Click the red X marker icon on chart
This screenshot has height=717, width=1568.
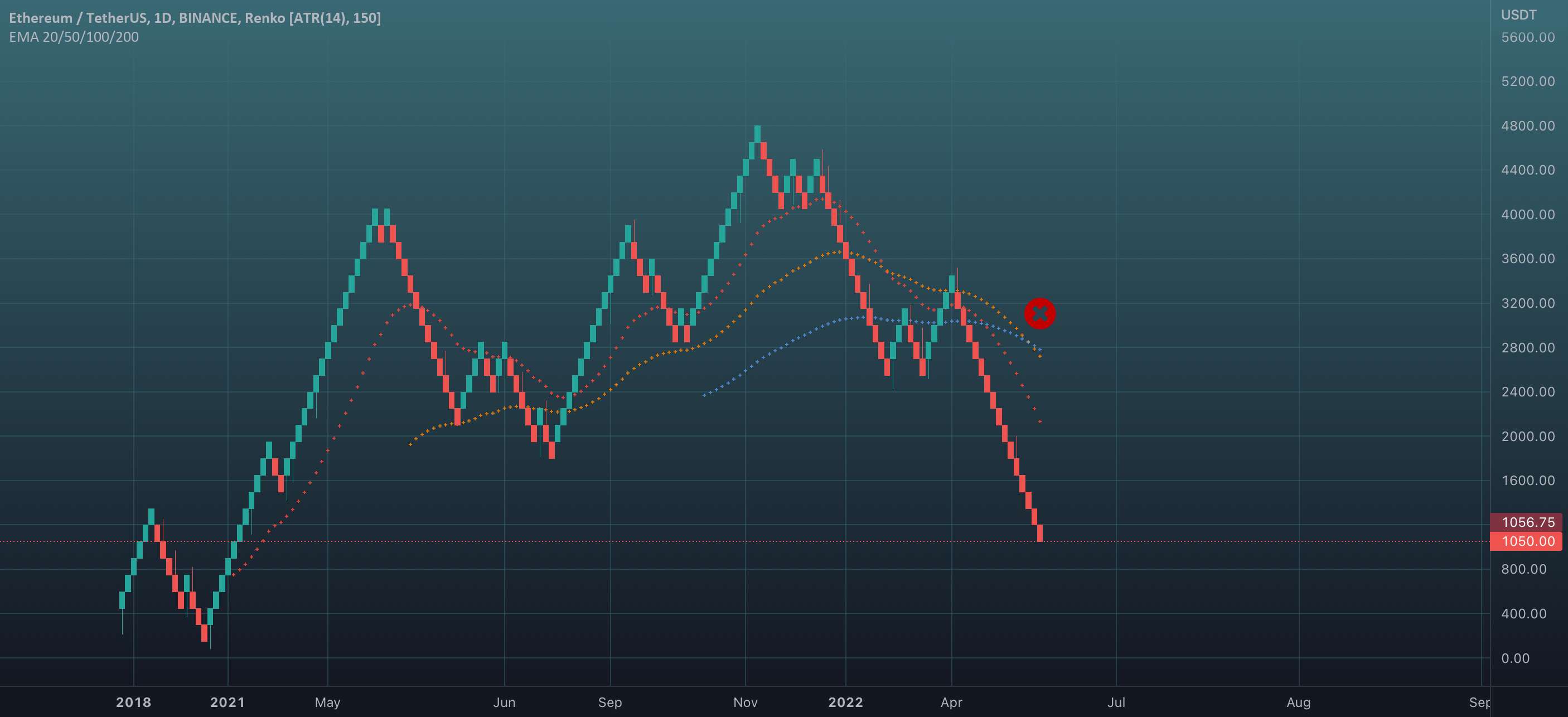(x=1039, y=314)
